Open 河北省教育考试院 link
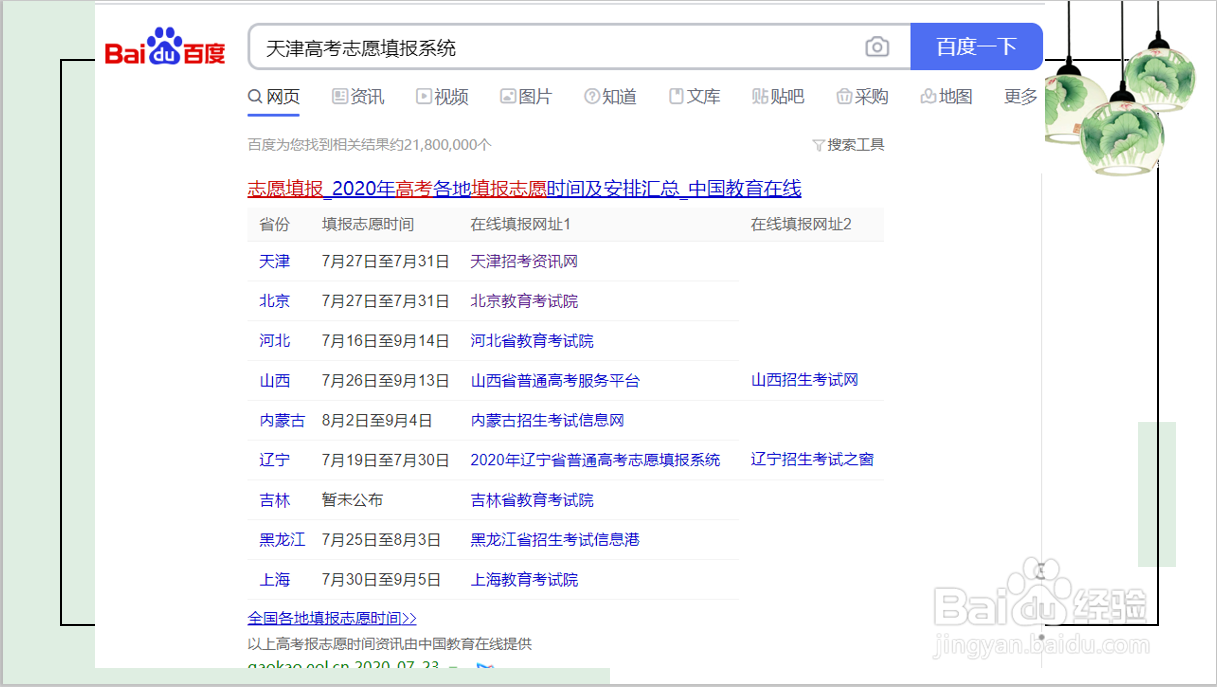 [532, 341]
